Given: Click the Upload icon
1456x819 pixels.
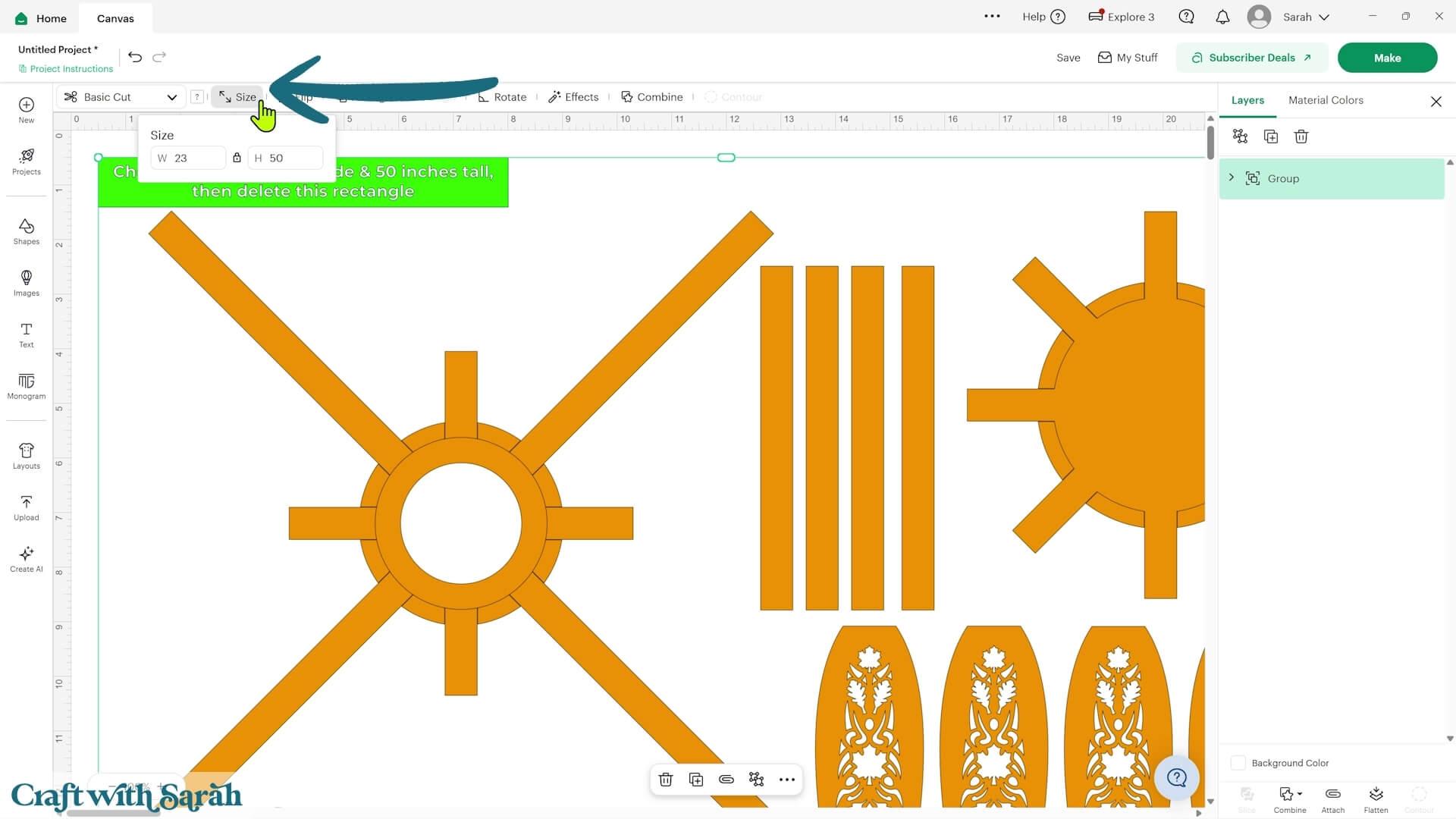Looking at the screenshot, I should tap(26, 507).
